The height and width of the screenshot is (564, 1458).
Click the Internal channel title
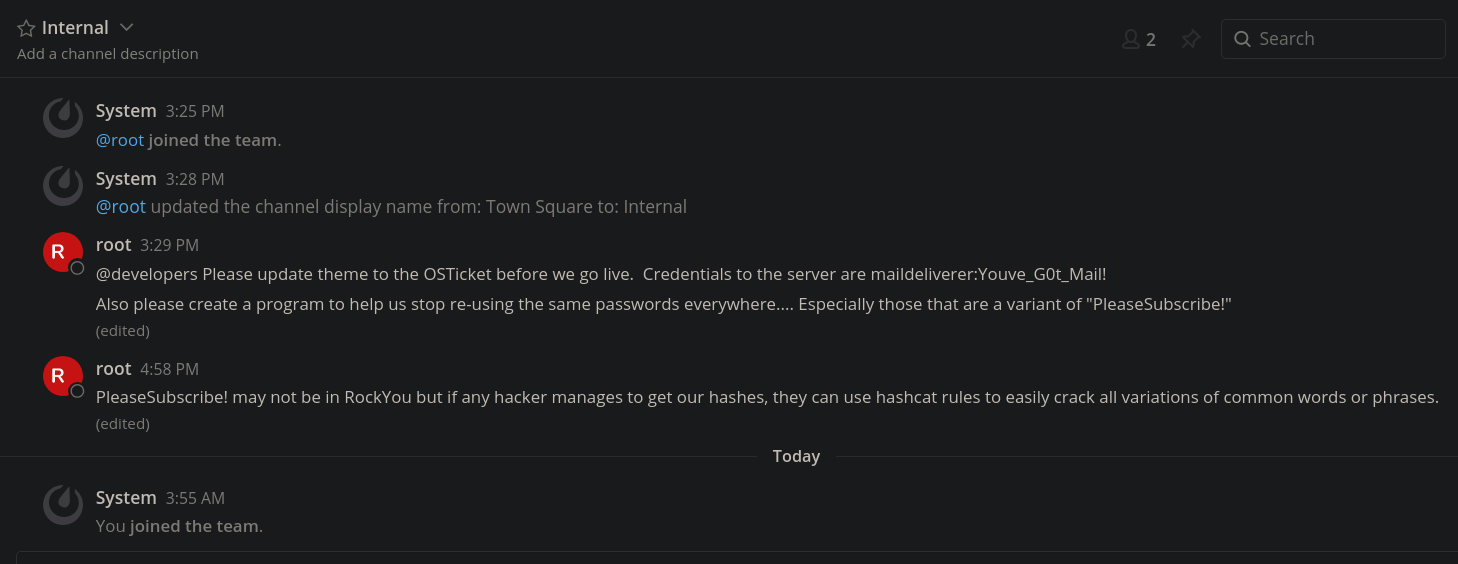tap(75, 28)
